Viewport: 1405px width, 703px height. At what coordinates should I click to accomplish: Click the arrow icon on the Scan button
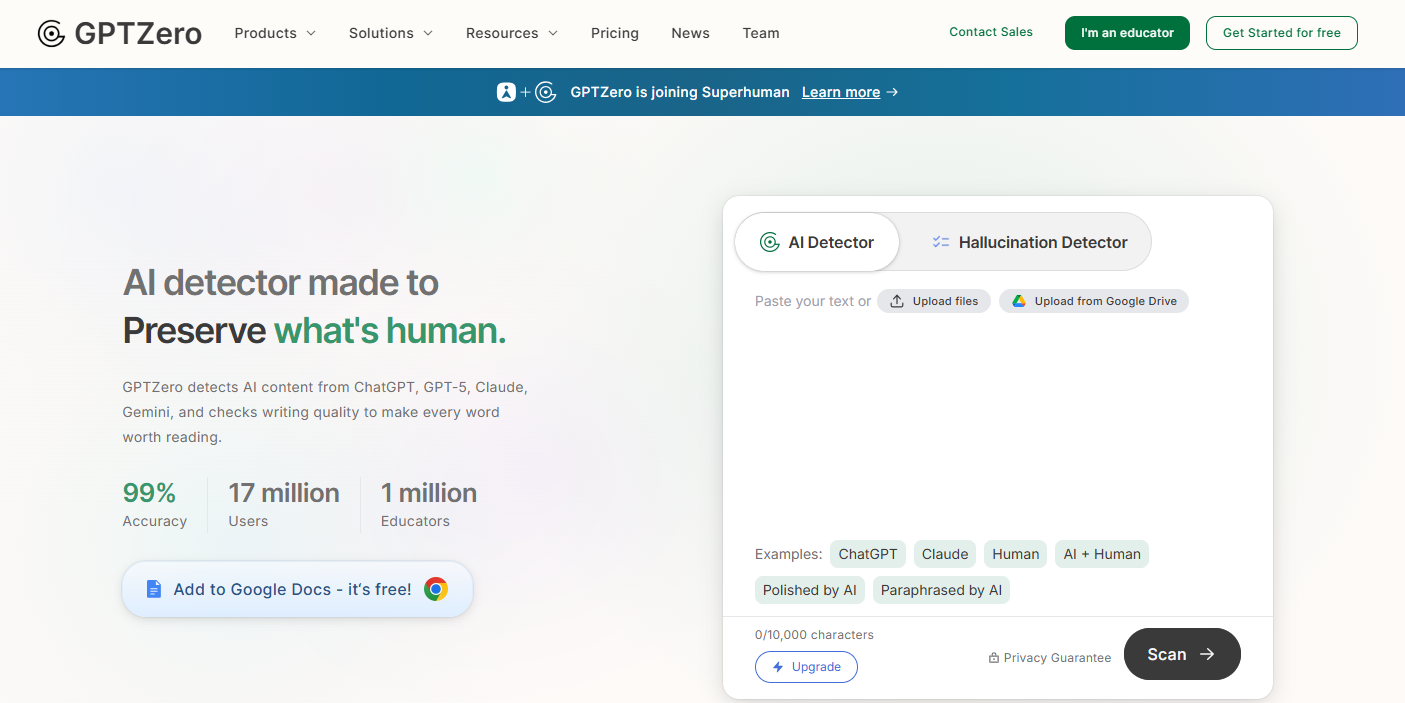(x=1207, y=654)
